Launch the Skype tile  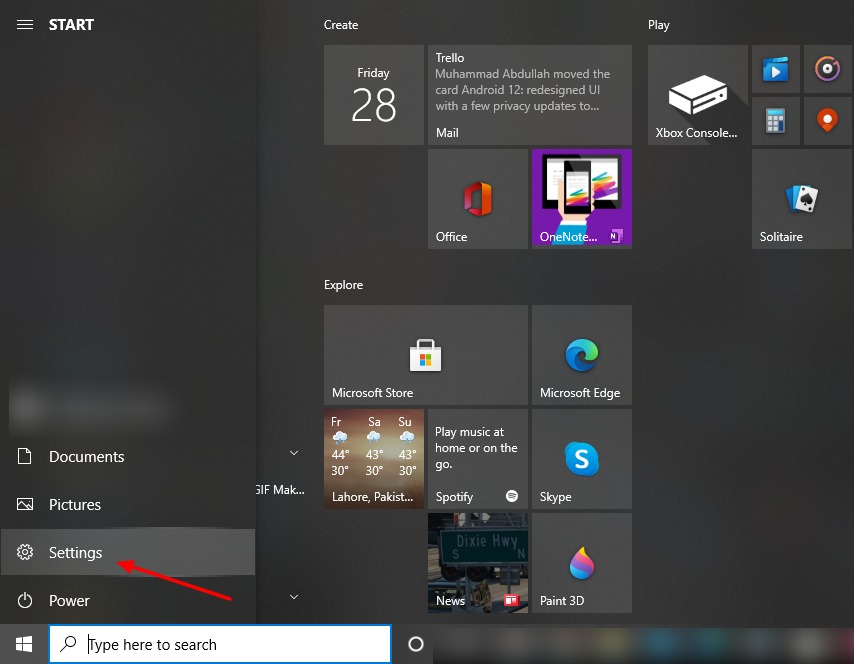tap(582, 459)
